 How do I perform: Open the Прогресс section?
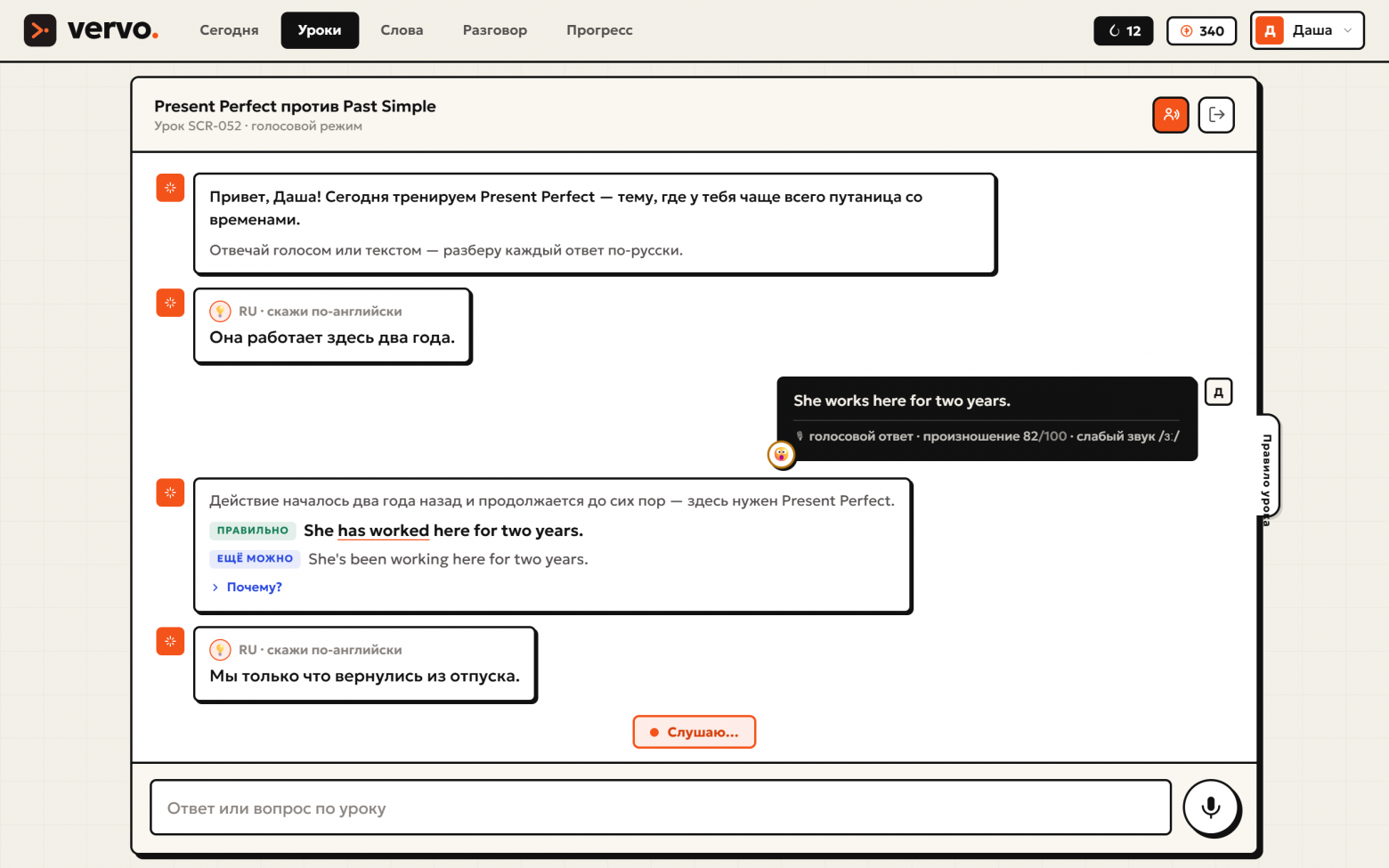599,30
